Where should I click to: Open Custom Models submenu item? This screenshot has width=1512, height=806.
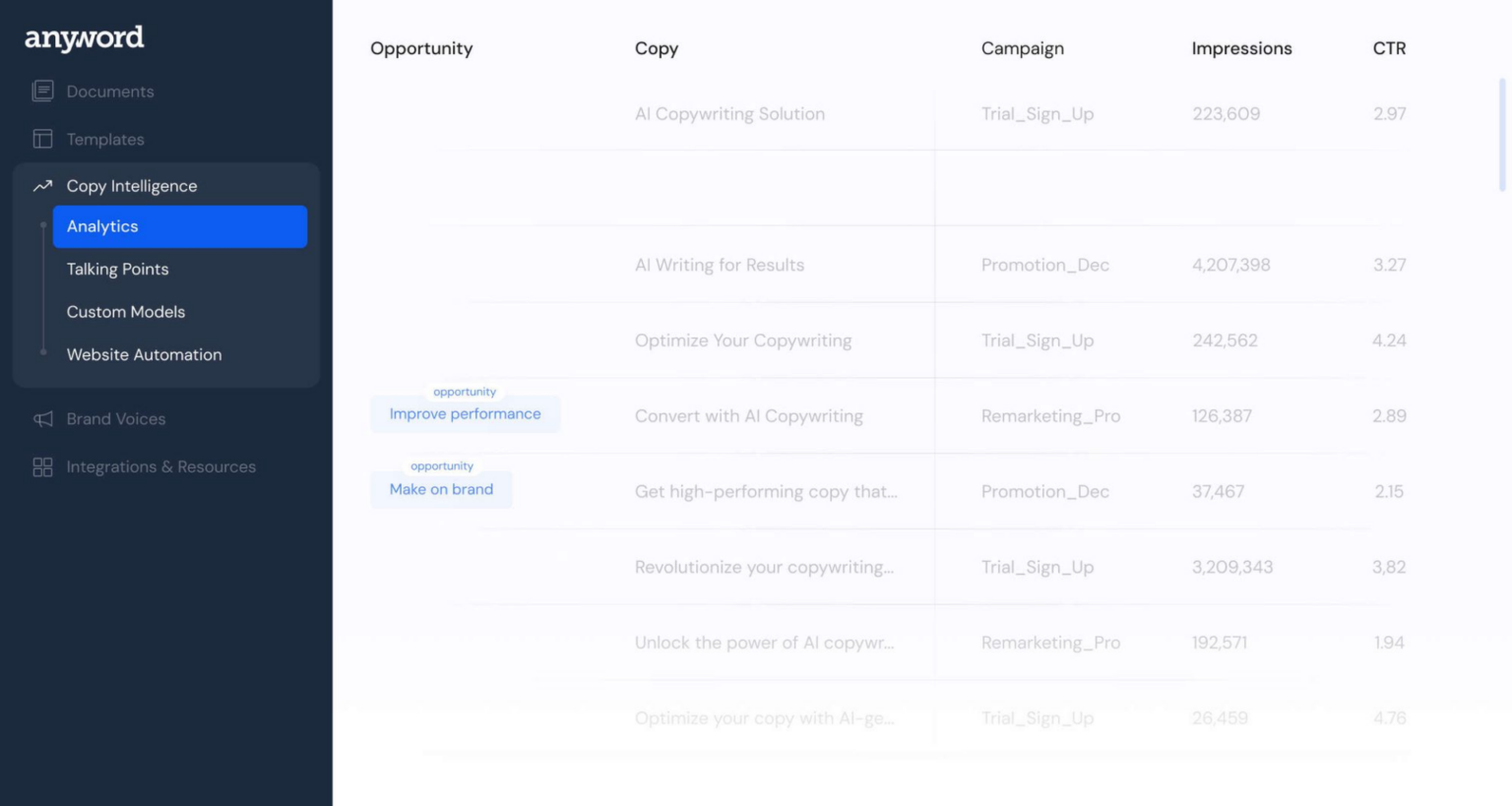tap(126, 312)
